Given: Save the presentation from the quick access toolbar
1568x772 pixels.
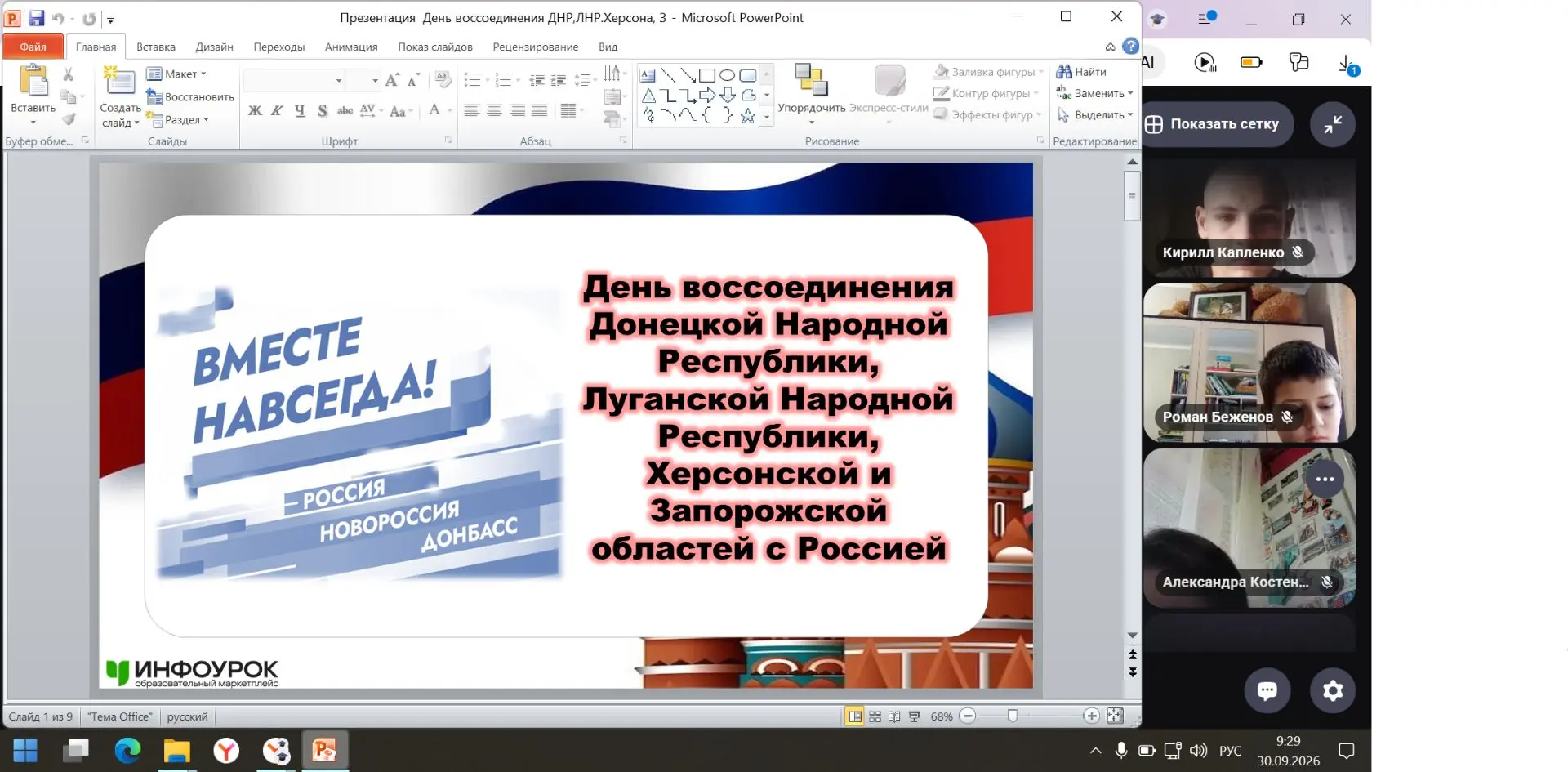Looking at the screenshot, I should click(x=36, y=18).
